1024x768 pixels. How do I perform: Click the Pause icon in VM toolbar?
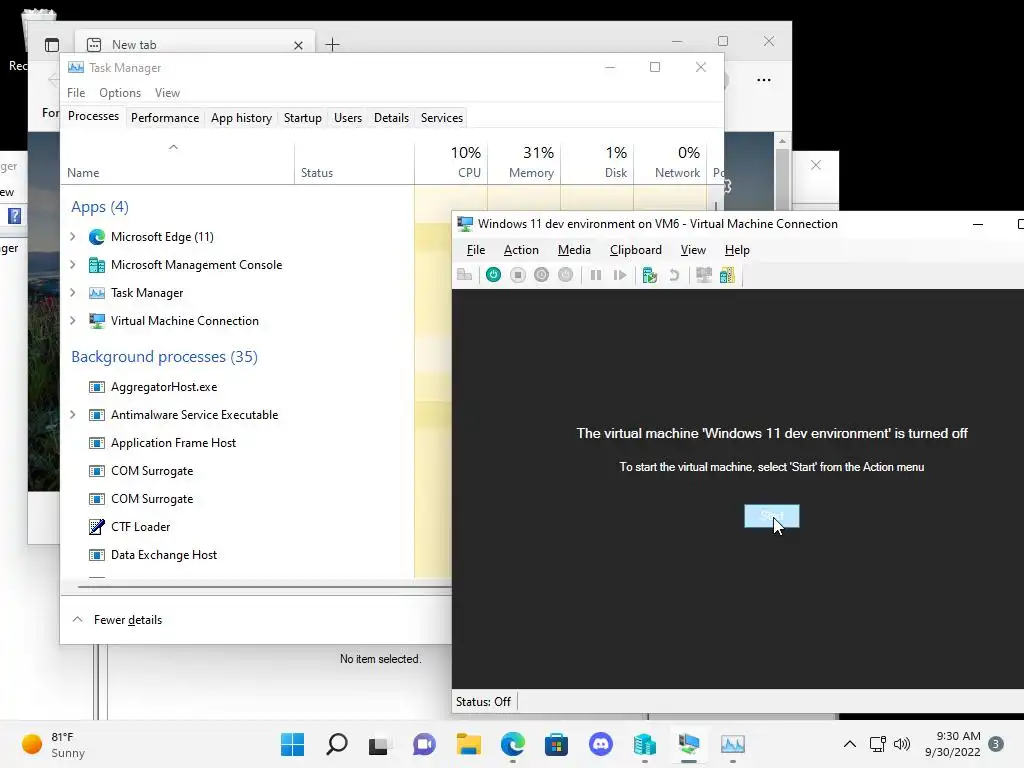596,275
